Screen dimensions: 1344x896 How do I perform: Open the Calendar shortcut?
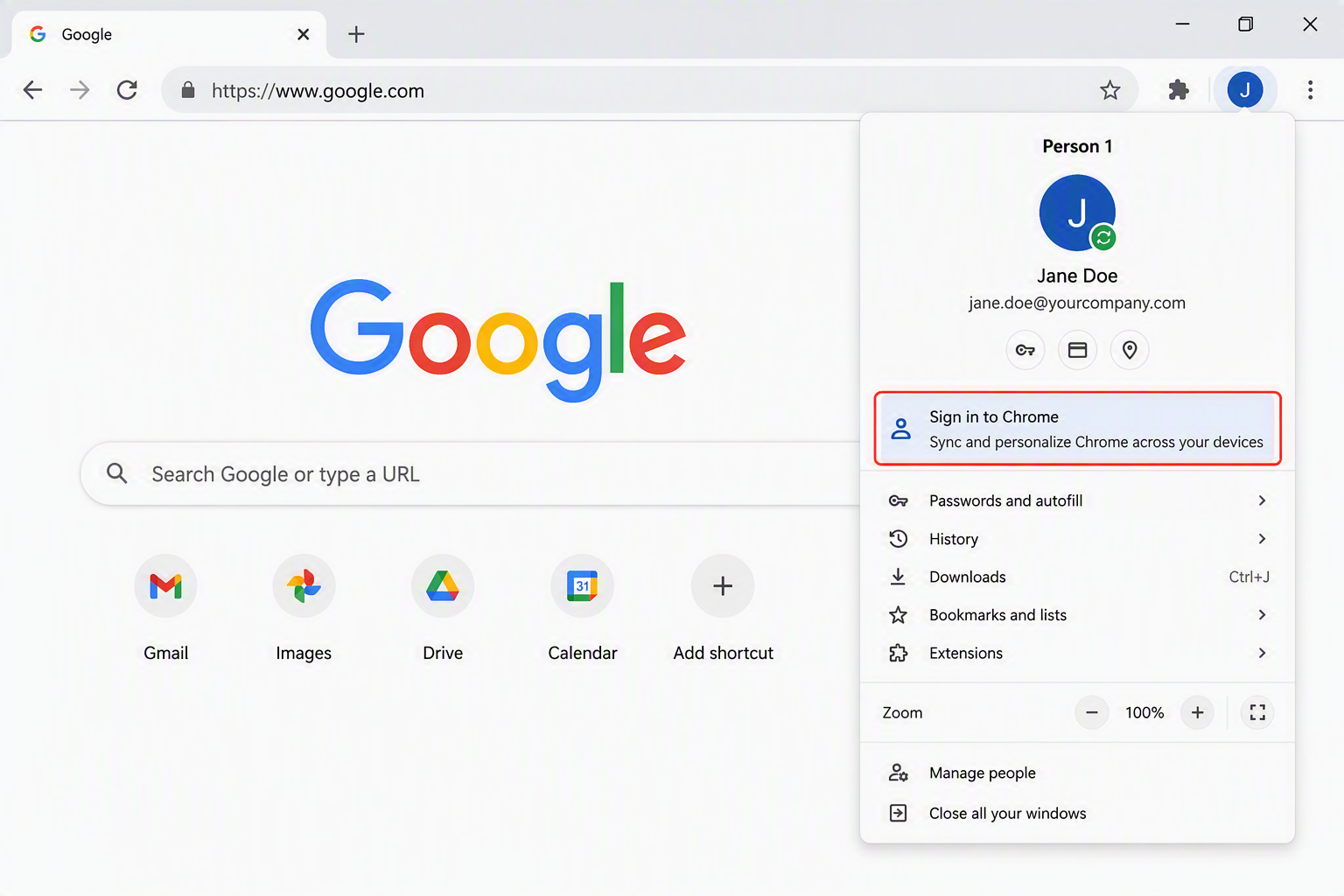pos(583,585)
